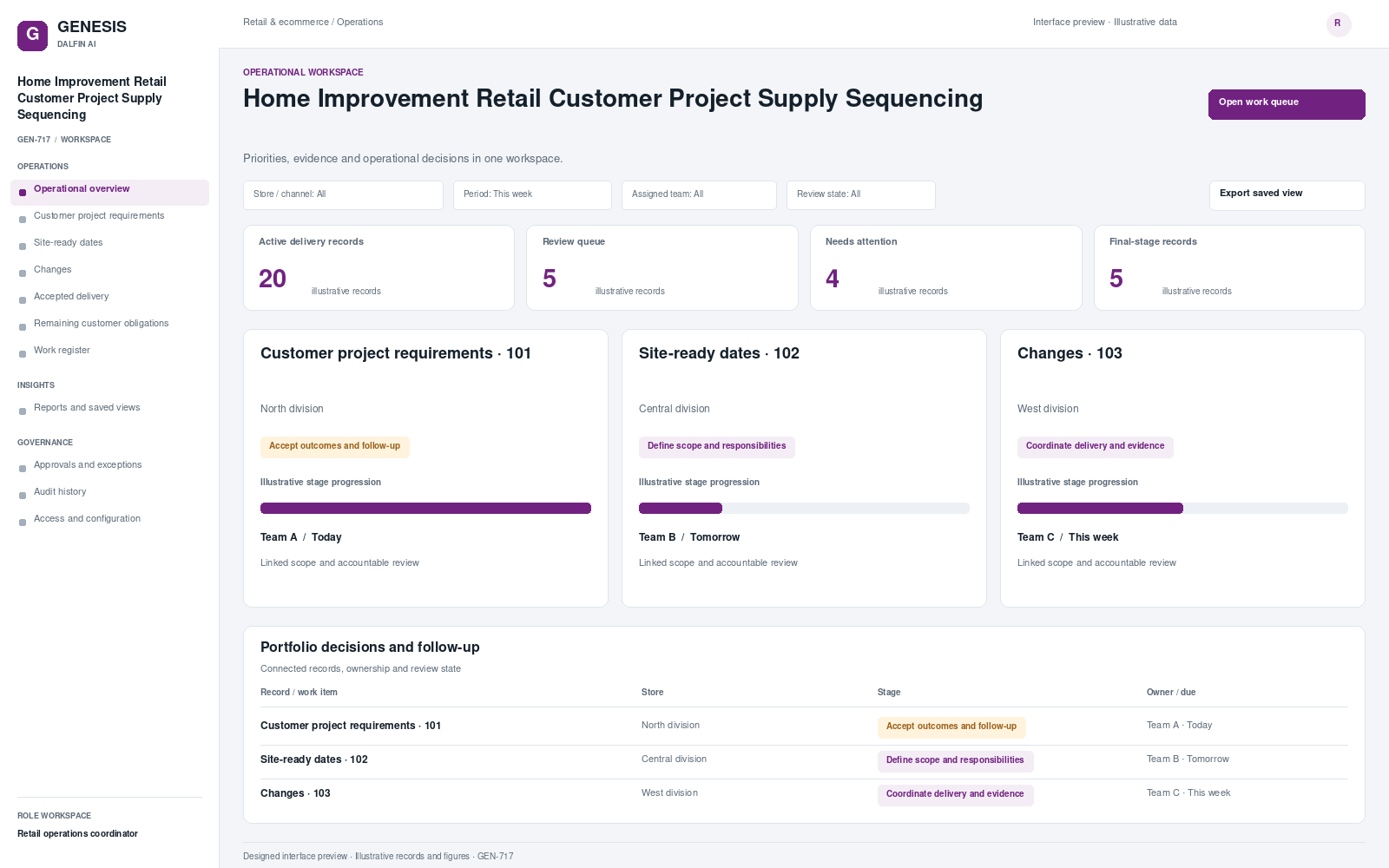The width and height of the screenshot is (1389, 868).
Task: Click West division cell in table
Action: [669, 793]
